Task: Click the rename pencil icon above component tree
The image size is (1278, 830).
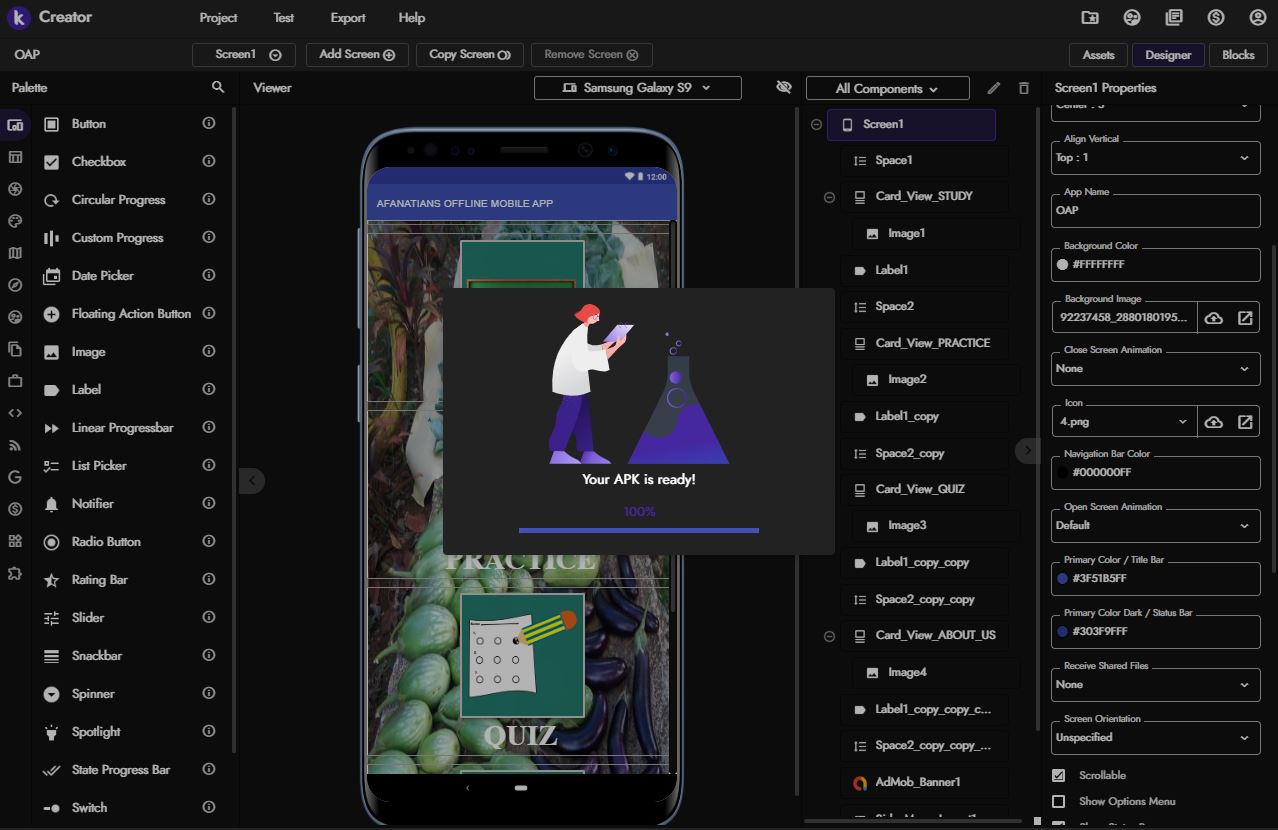Action: (993, 88)
